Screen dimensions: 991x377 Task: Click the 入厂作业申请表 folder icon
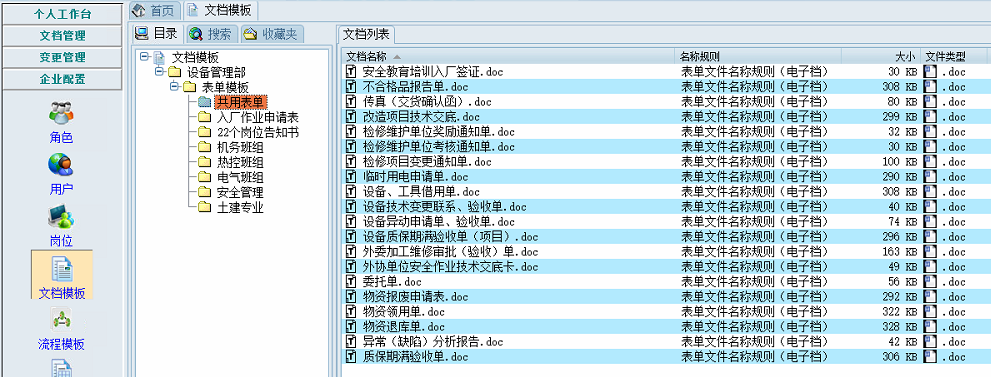(204, 117)
